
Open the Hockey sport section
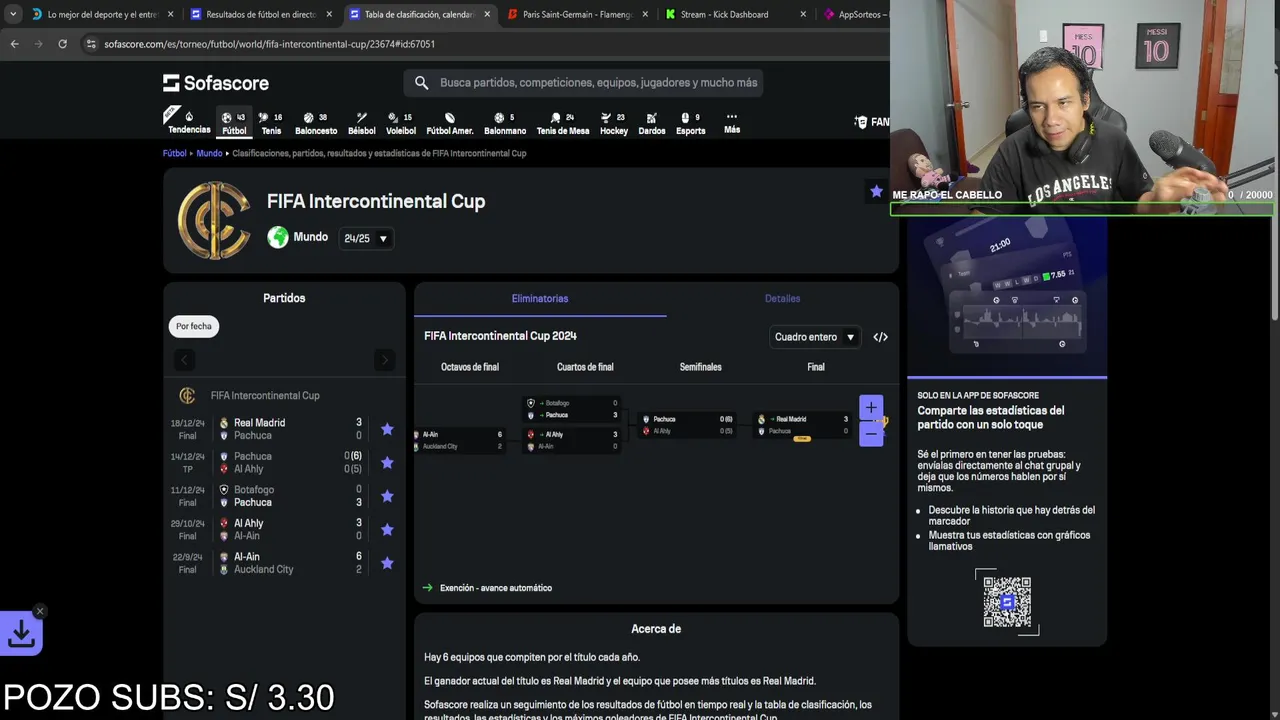pos(614,123)
